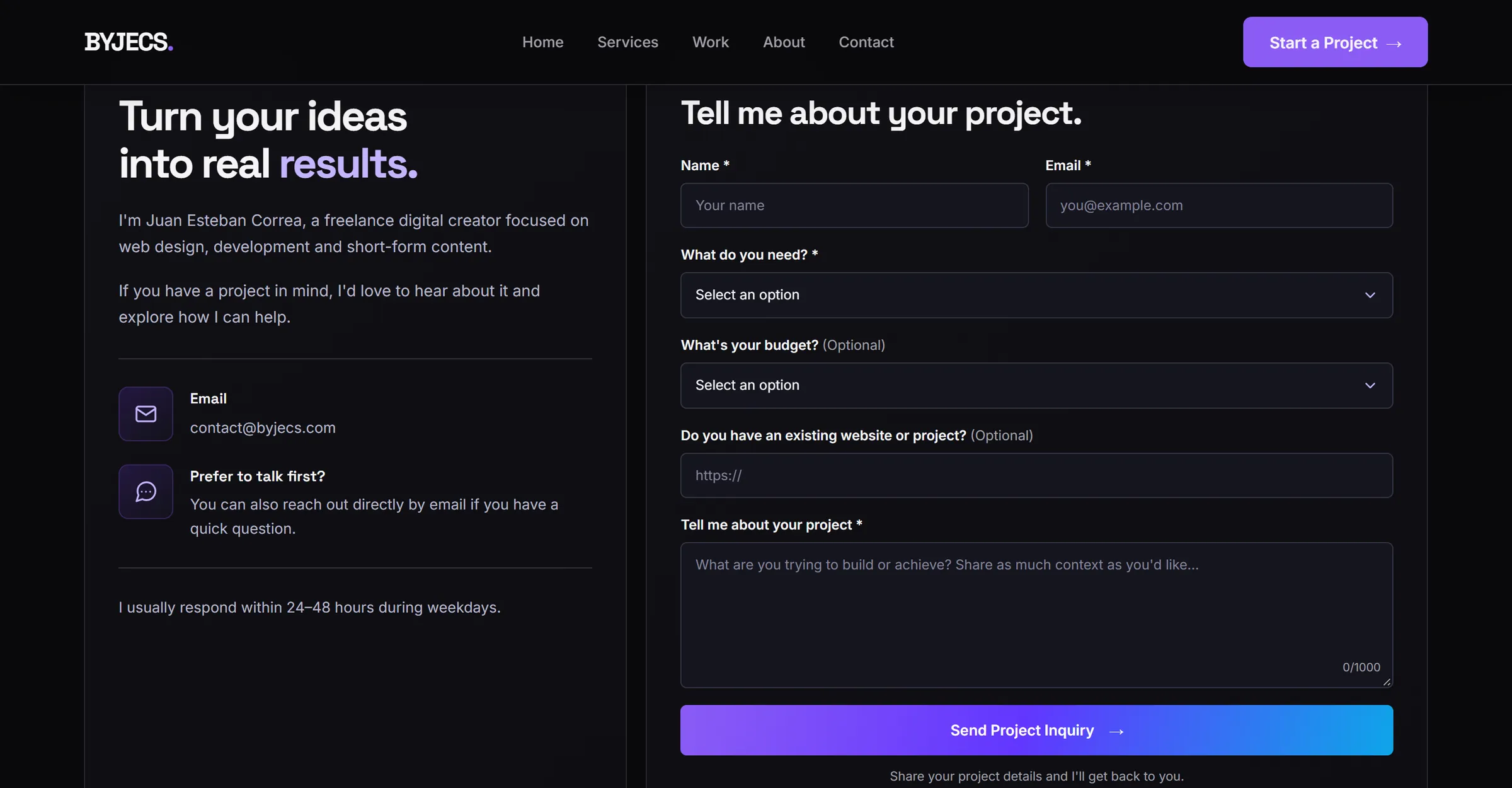Screen dimensions: 1512x788
Task: Click the 'Name *' field label
Action: click(x=705, y=165)
